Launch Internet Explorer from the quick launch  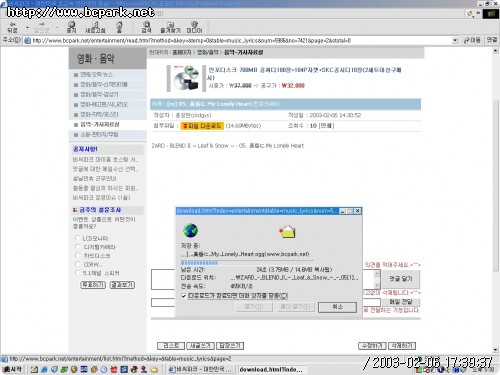pos(44,369)
